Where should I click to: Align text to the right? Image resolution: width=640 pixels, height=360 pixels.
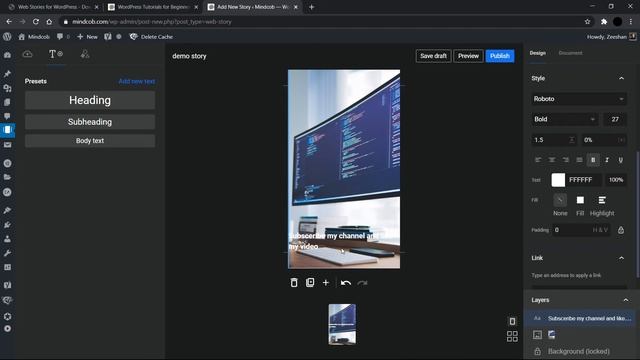[x=565, y=160]
